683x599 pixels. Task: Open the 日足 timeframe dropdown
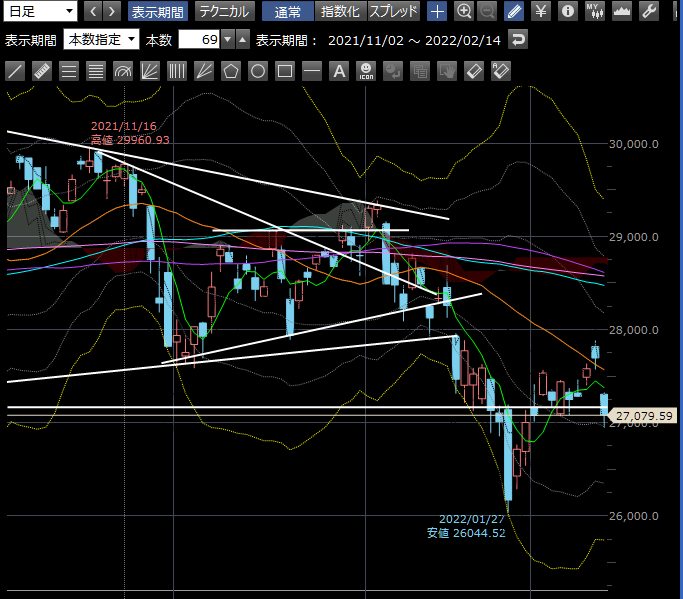tap(40, 12)
